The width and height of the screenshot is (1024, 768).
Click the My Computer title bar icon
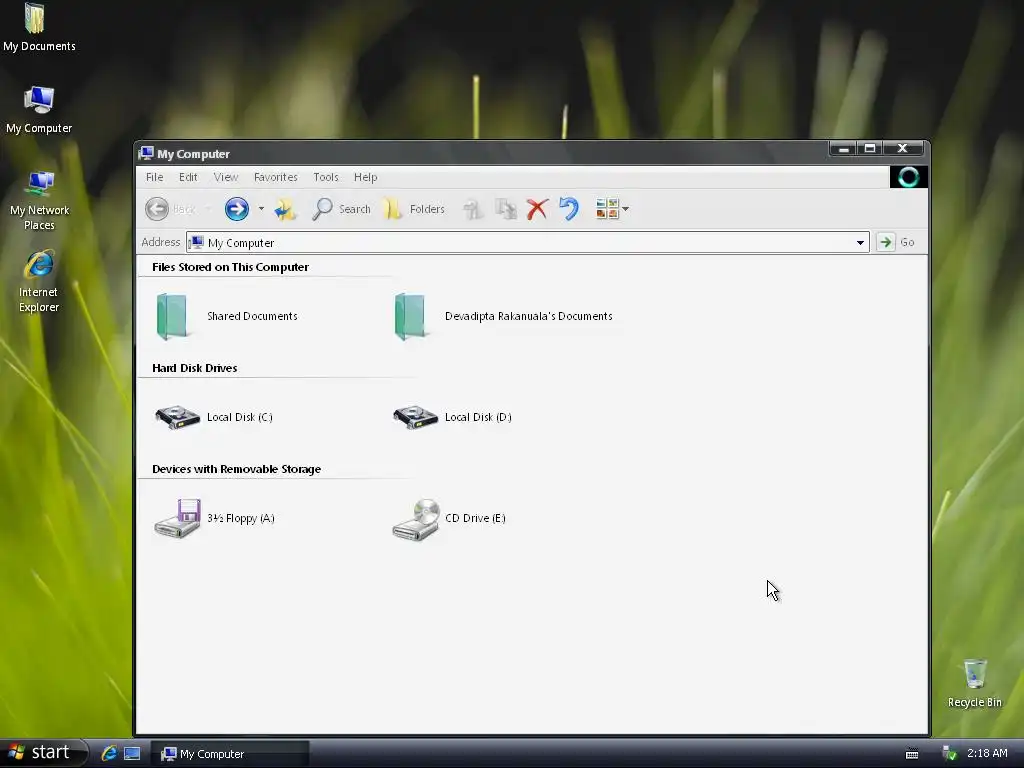click(146, 153)
